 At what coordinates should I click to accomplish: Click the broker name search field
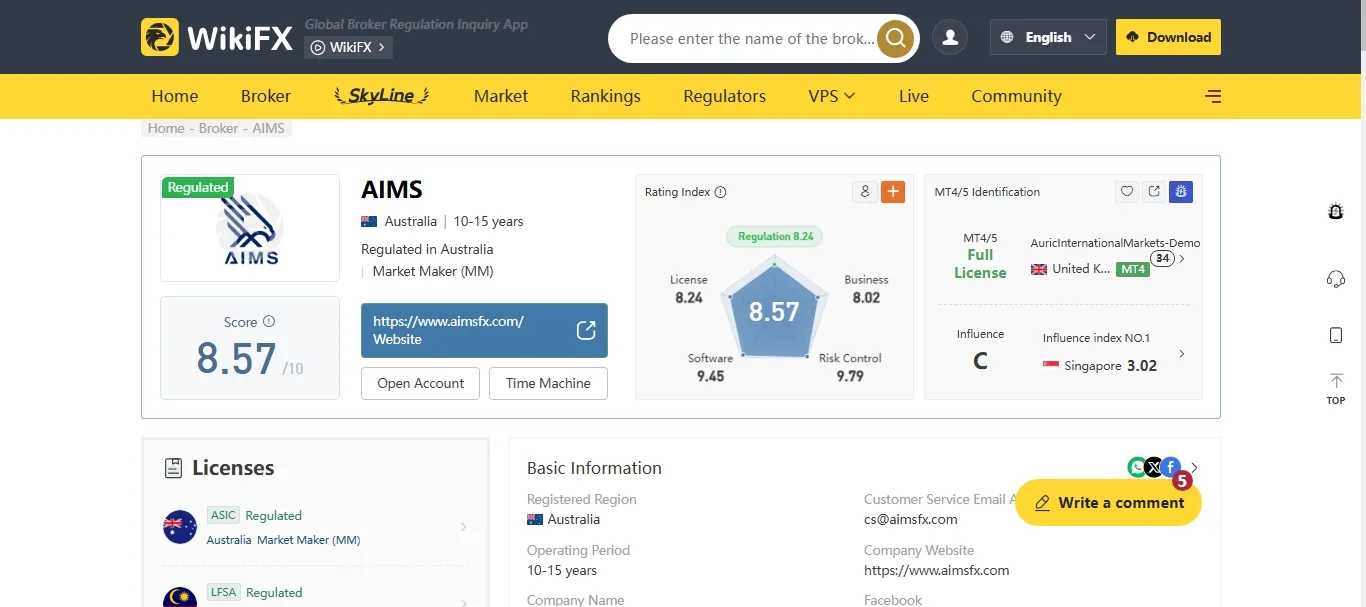[752, 39]
